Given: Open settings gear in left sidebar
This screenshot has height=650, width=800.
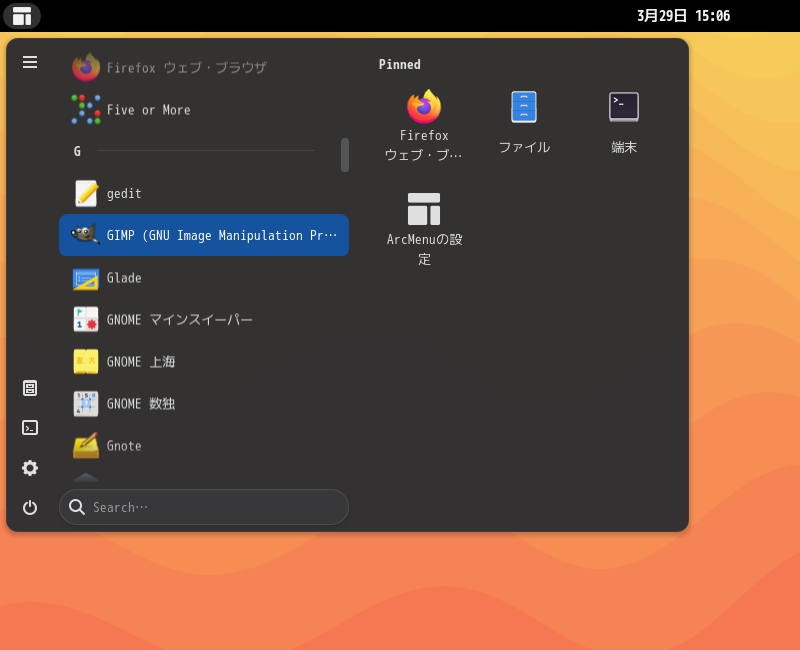Looking at the screenshot, I should (x=30, y=468).
